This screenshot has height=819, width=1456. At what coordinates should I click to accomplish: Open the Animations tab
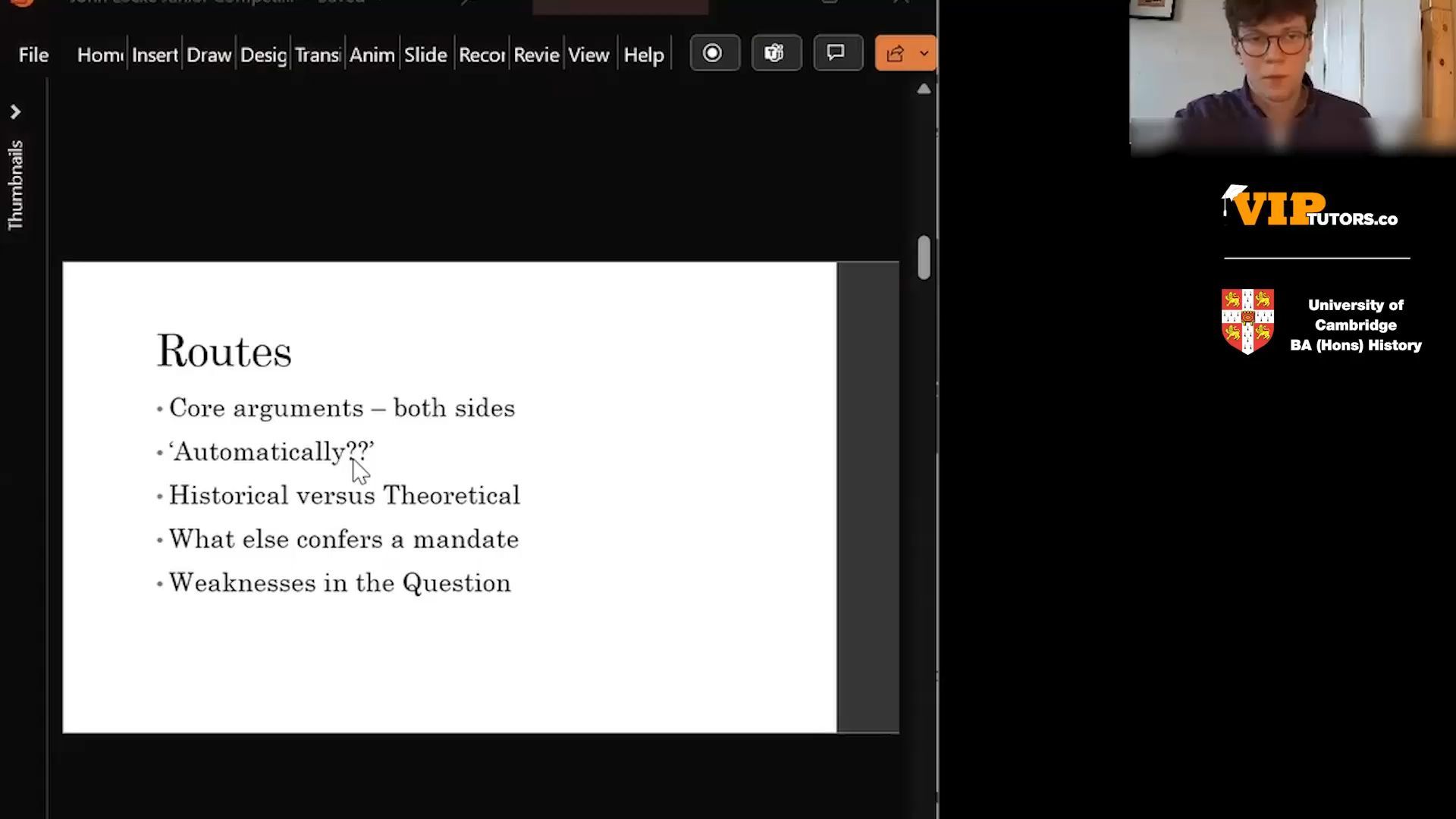coord(372,55)
